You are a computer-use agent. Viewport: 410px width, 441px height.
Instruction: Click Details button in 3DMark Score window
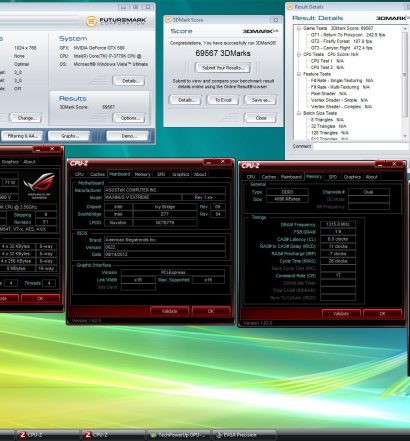click(185, 100)
